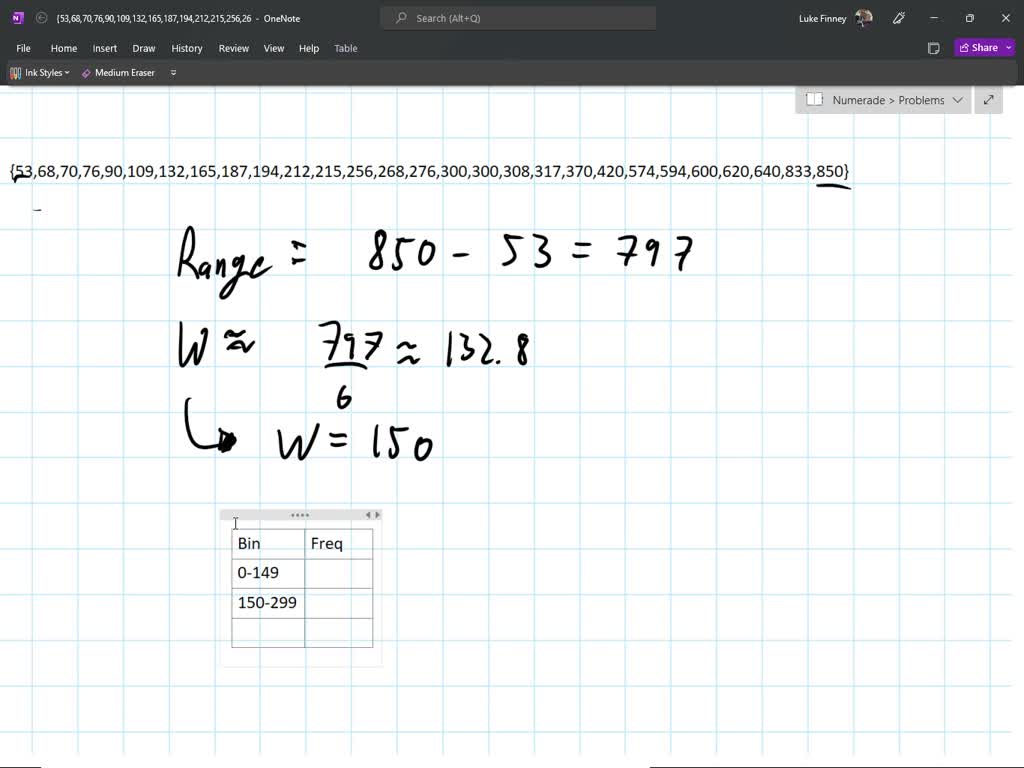Screen dimensions: 1024x768
Task: Click the table move handle above the Bin table
Action: click(300, 514)
